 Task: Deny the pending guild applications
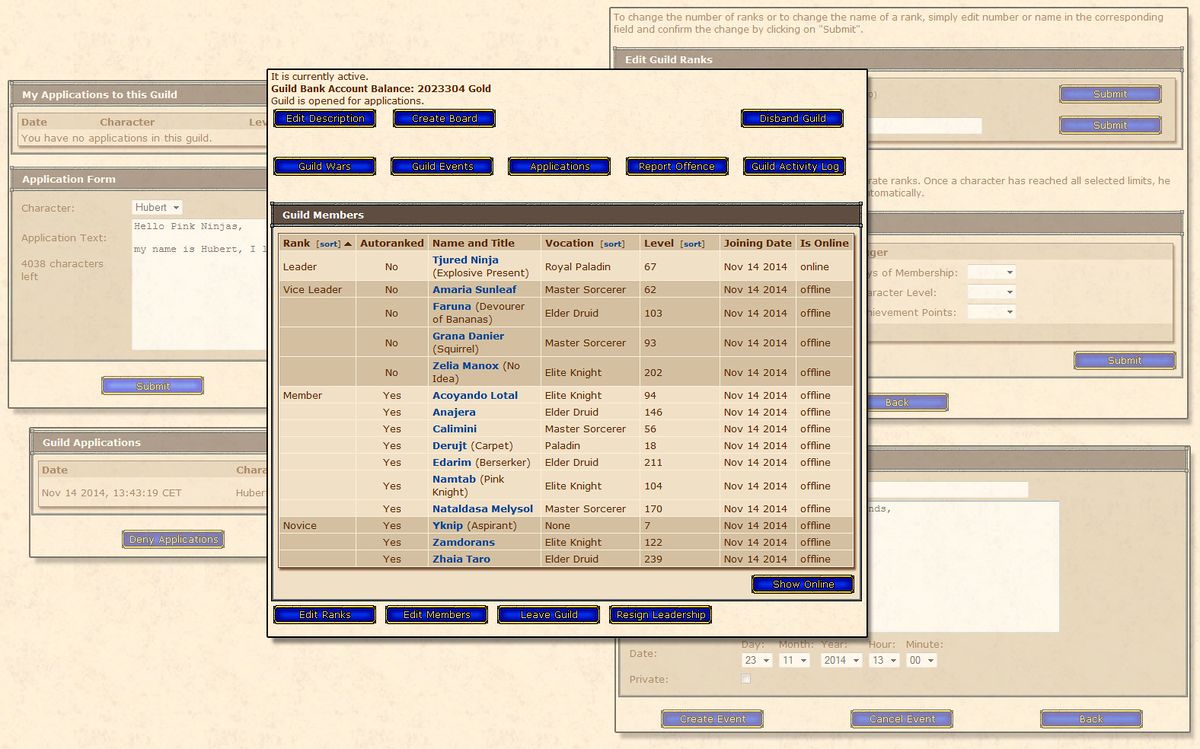[172, 538]
